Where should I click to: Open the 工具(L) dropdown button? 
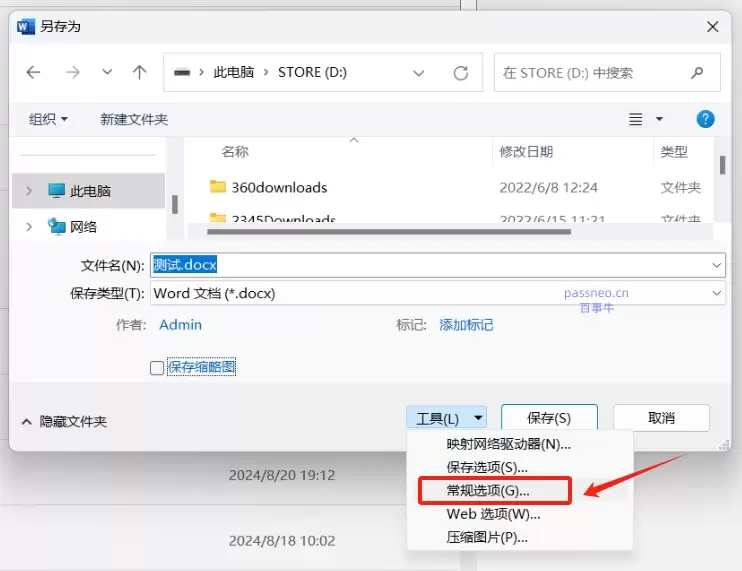pos(446,418)
